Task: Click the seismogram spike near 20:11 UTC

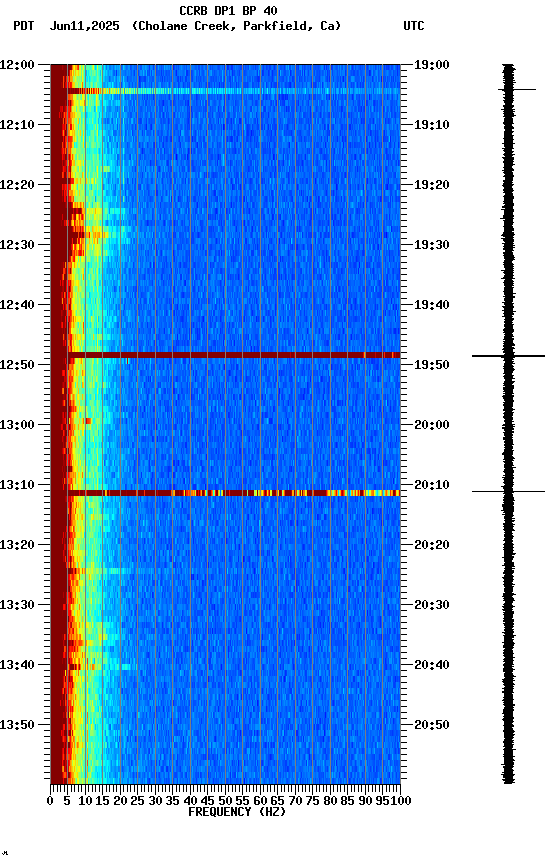Action: [508, 491]
